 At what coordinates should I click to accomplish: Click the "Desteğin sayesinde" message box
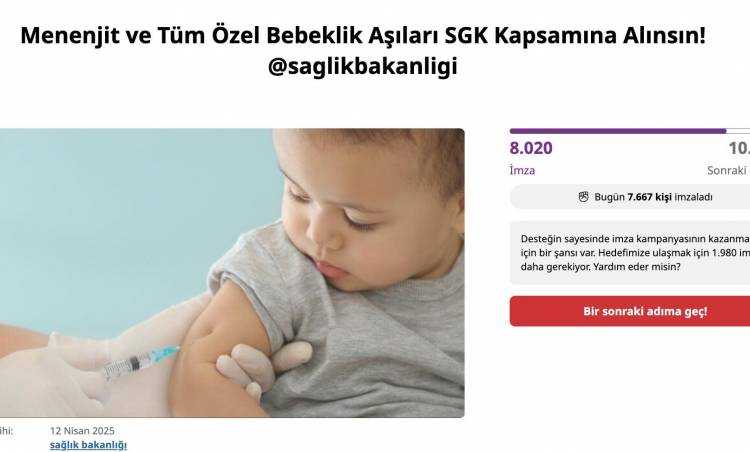click(x=630, y=253)
